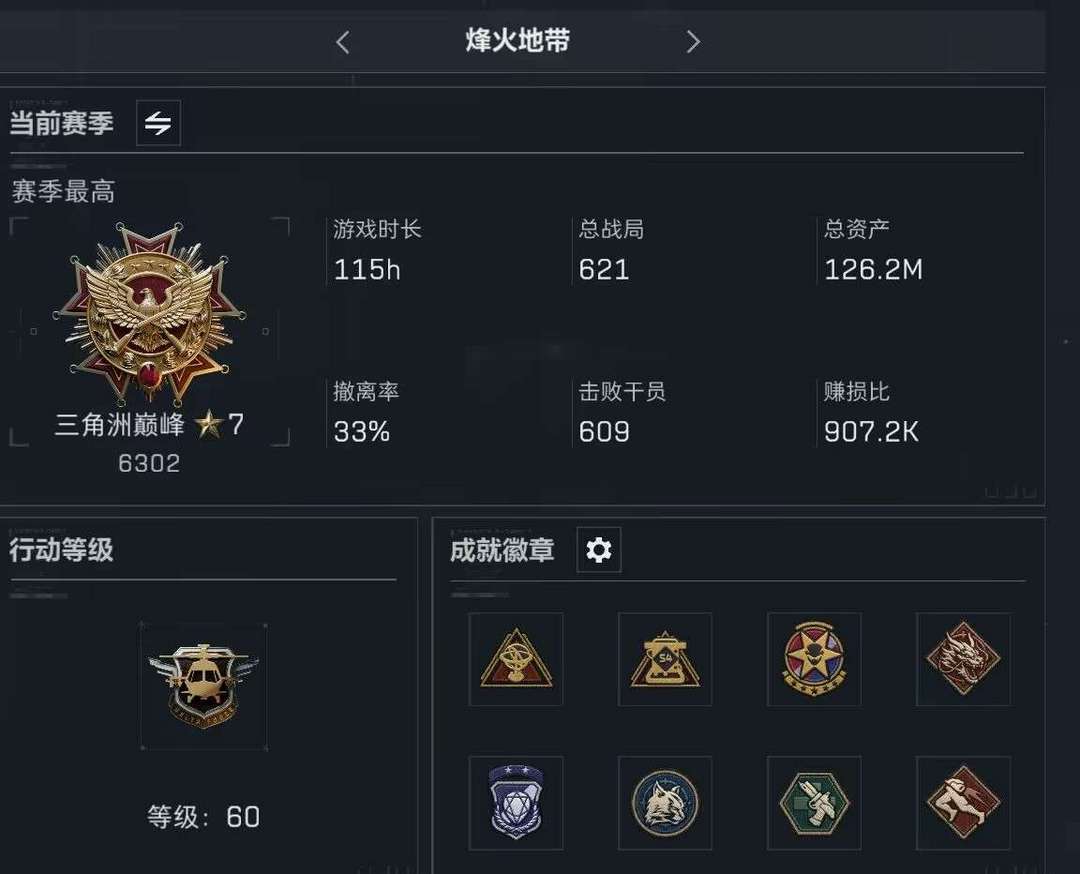
Task: Click the 总资产 126.2M stat
Action: [873, 251]
